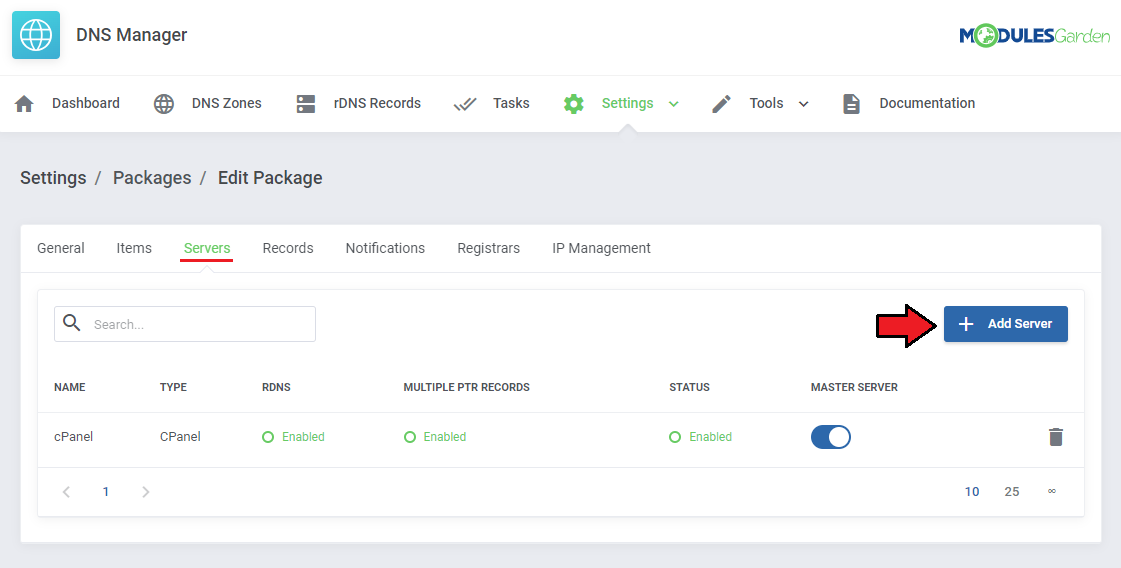
Task: Sort by TYPE column header
Action: (173, 387)
